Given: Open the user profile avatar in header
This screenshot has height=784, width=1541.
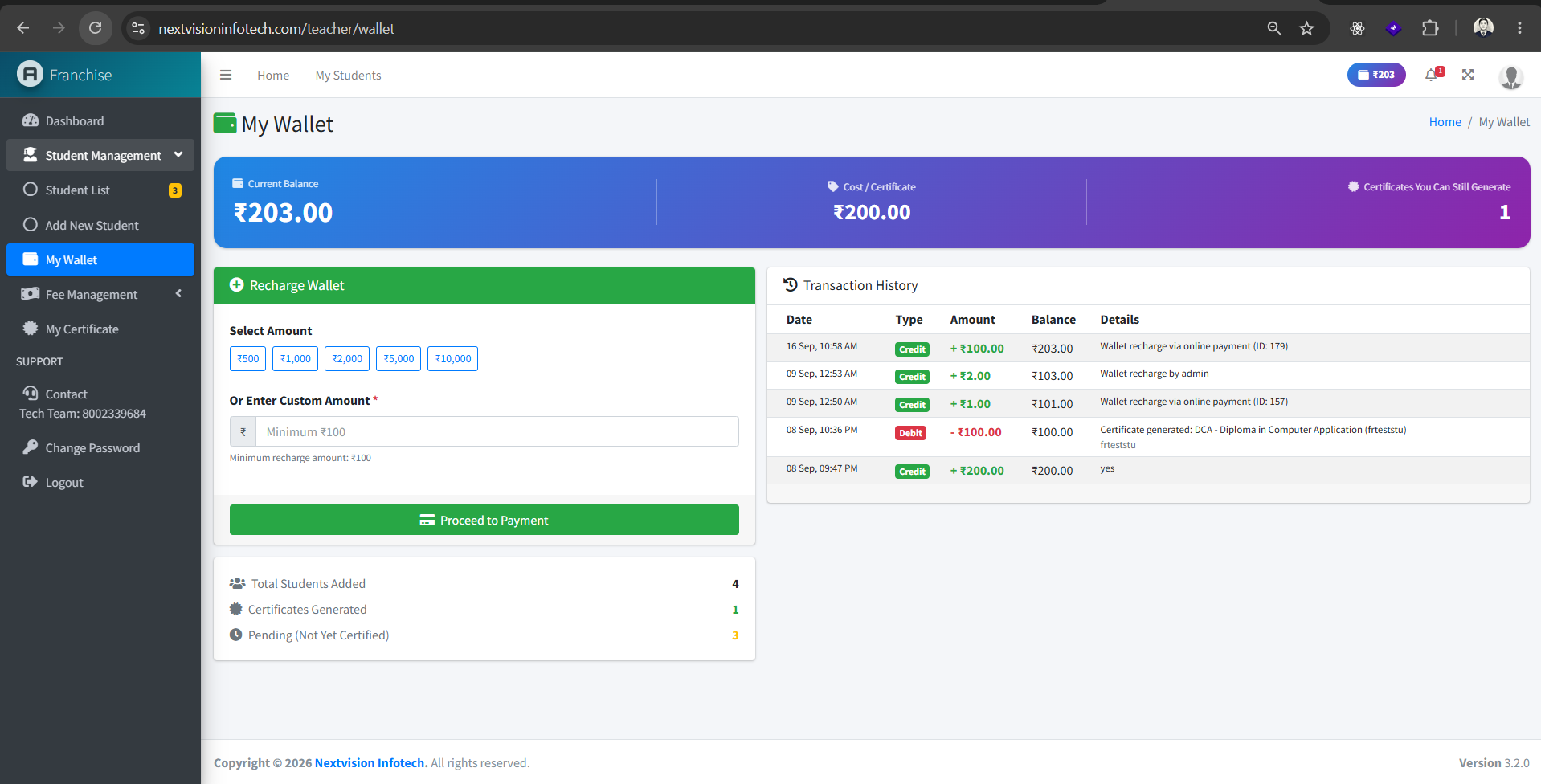Looking at the screenshot, I should coord(1510,76).
